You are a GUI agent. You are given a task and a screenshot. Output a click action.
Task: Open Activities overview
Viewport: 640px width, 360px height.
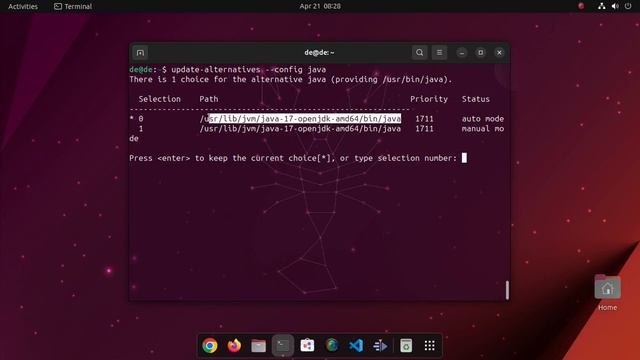(x=23, y=7)
